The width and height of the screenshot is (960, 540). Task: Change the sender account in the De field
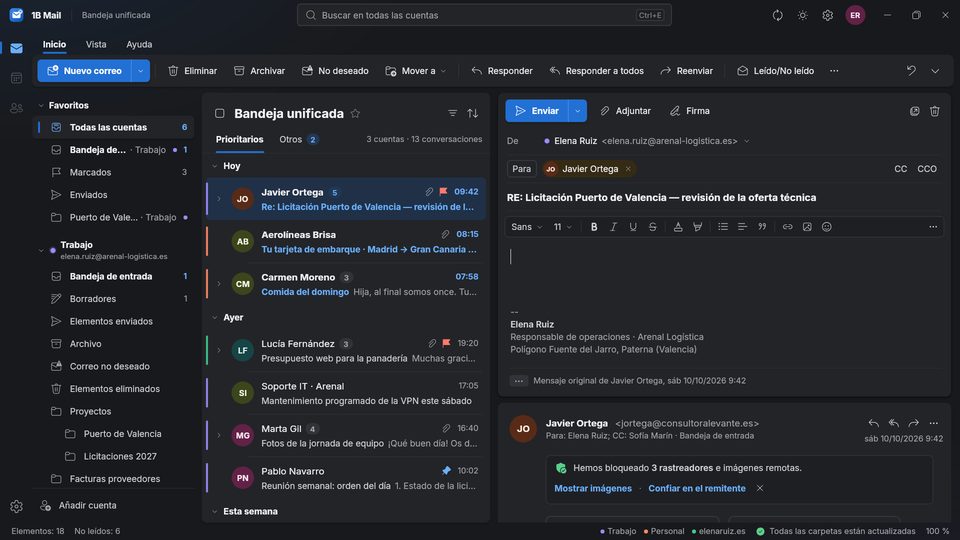point(647,141)
